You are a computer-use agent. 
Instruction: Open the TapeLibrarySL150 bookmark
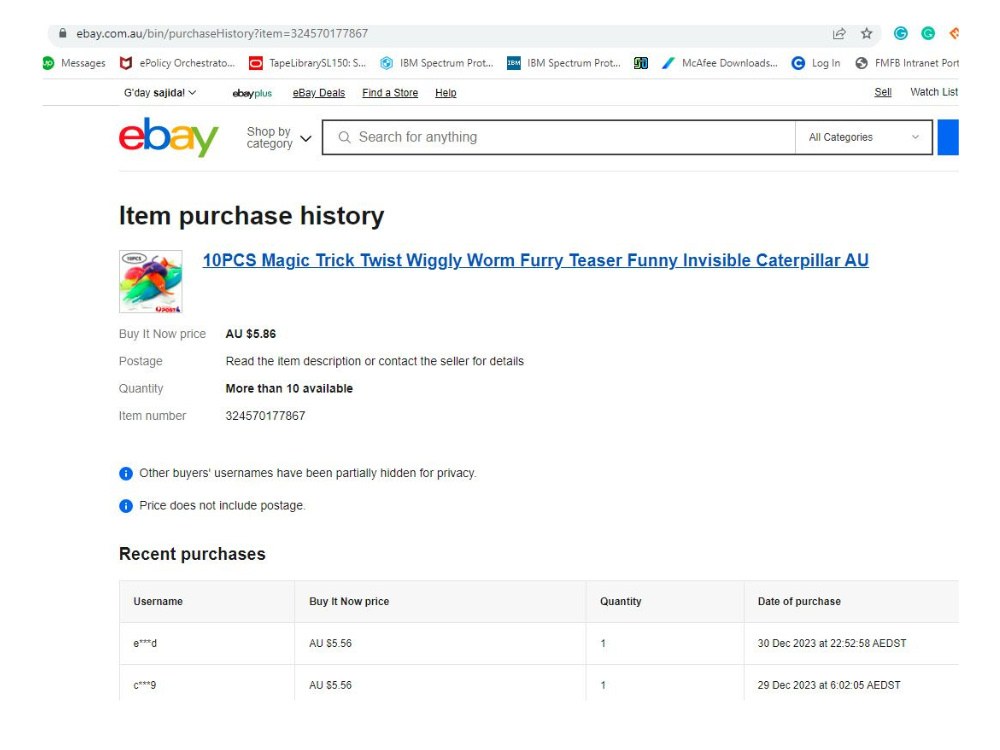[x=308, y=63]
